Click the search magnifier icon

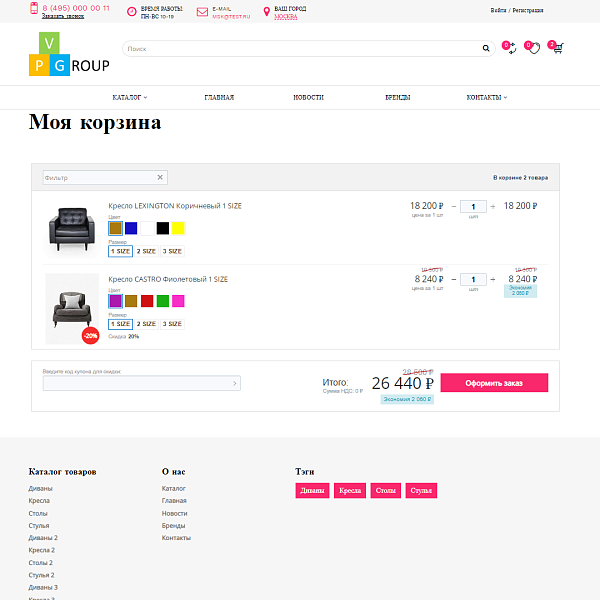coord(486,48)
